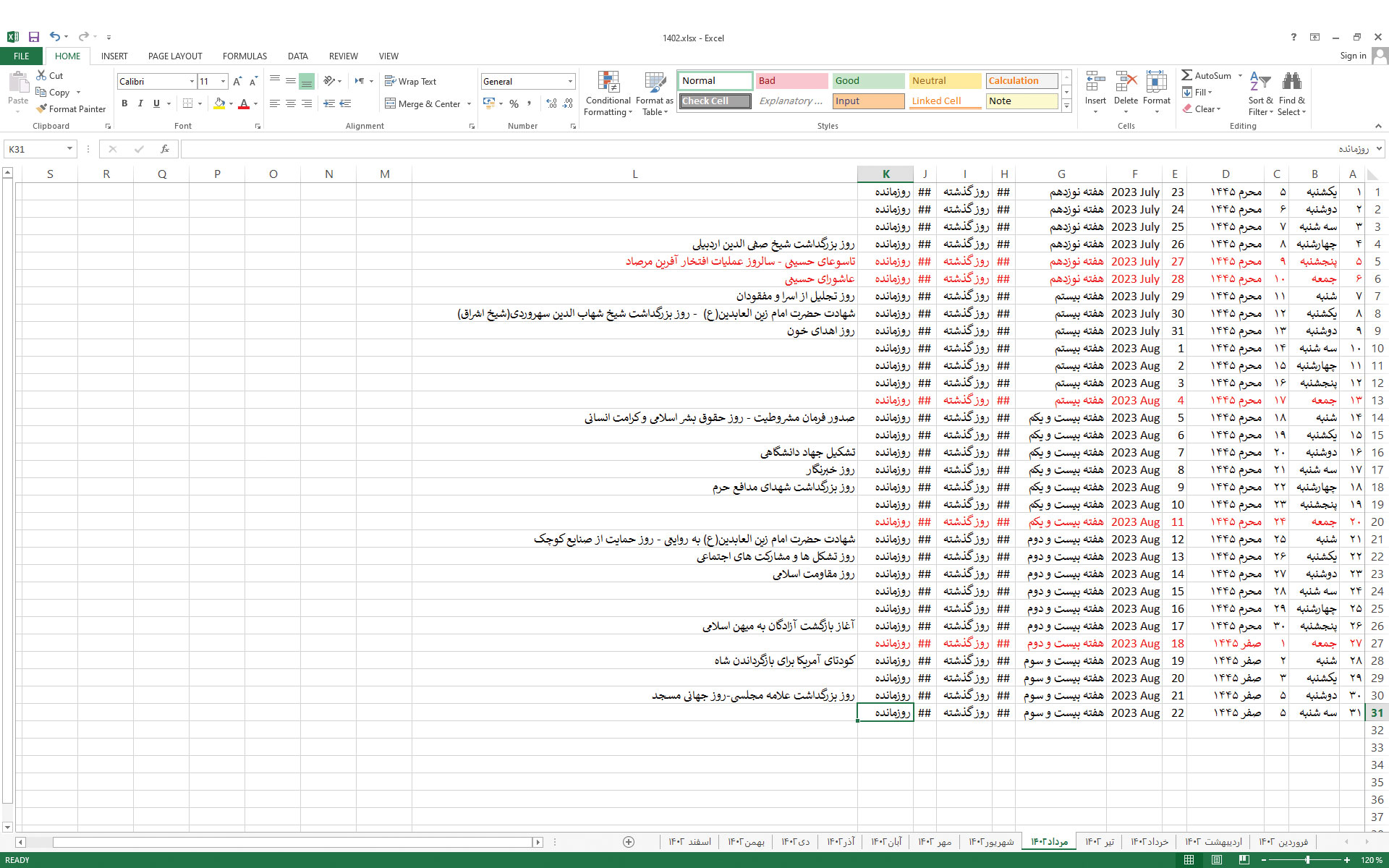Click the Percent Style icon
This screenshot has height=868, width=1389.
pyautogui.click(x=514, y=103)
